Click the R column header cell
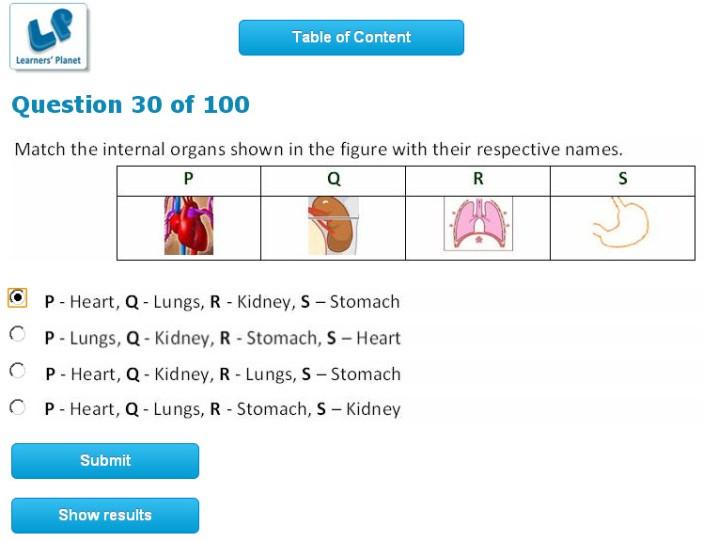This screenshot has height=541, width=703. 477,180
